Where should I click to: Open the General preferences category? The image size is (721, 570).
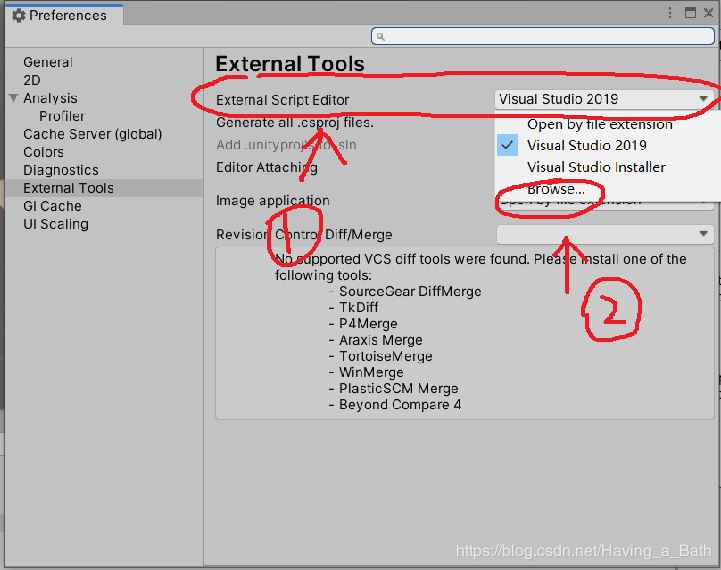point(48,62)
